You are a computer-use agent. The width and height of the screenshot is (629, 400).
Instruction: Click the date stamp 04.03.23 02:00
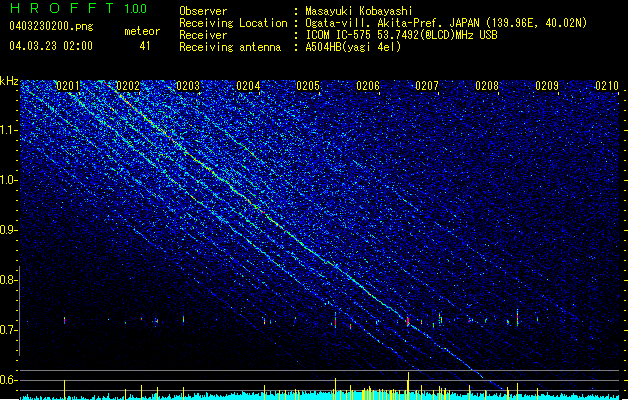51,46
